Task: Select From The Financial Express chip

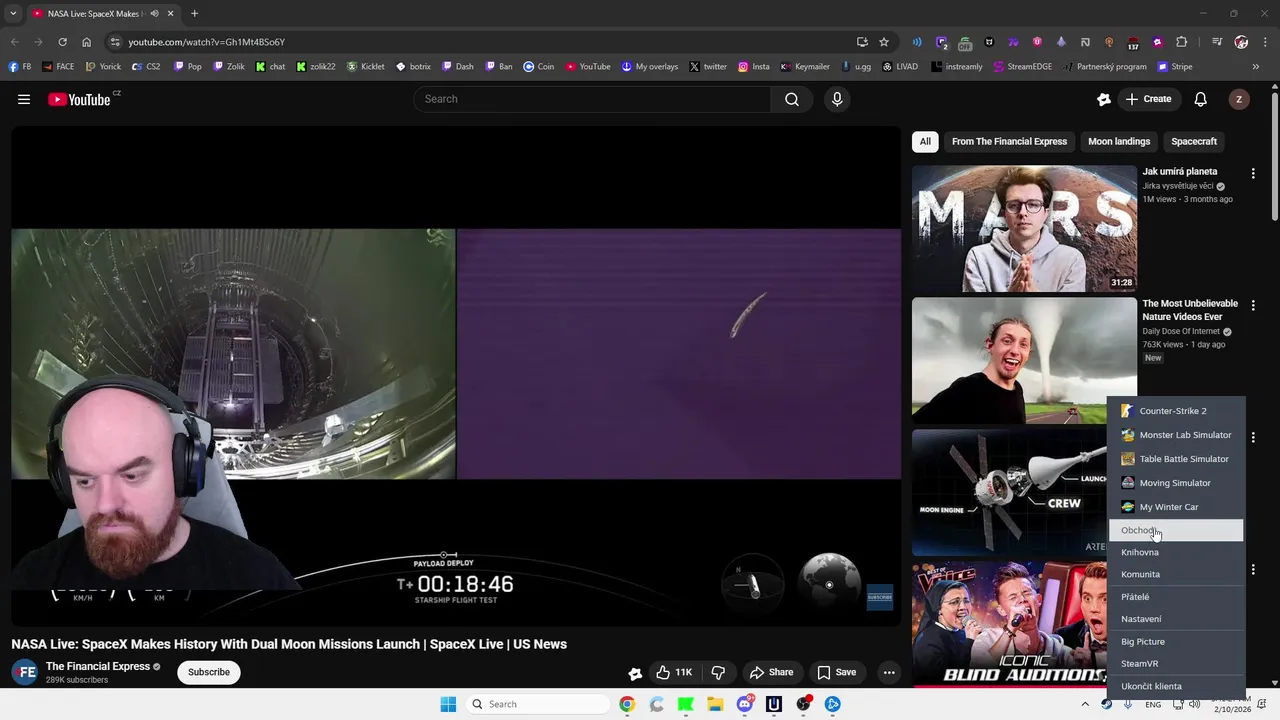Action: coord(1009,141)
